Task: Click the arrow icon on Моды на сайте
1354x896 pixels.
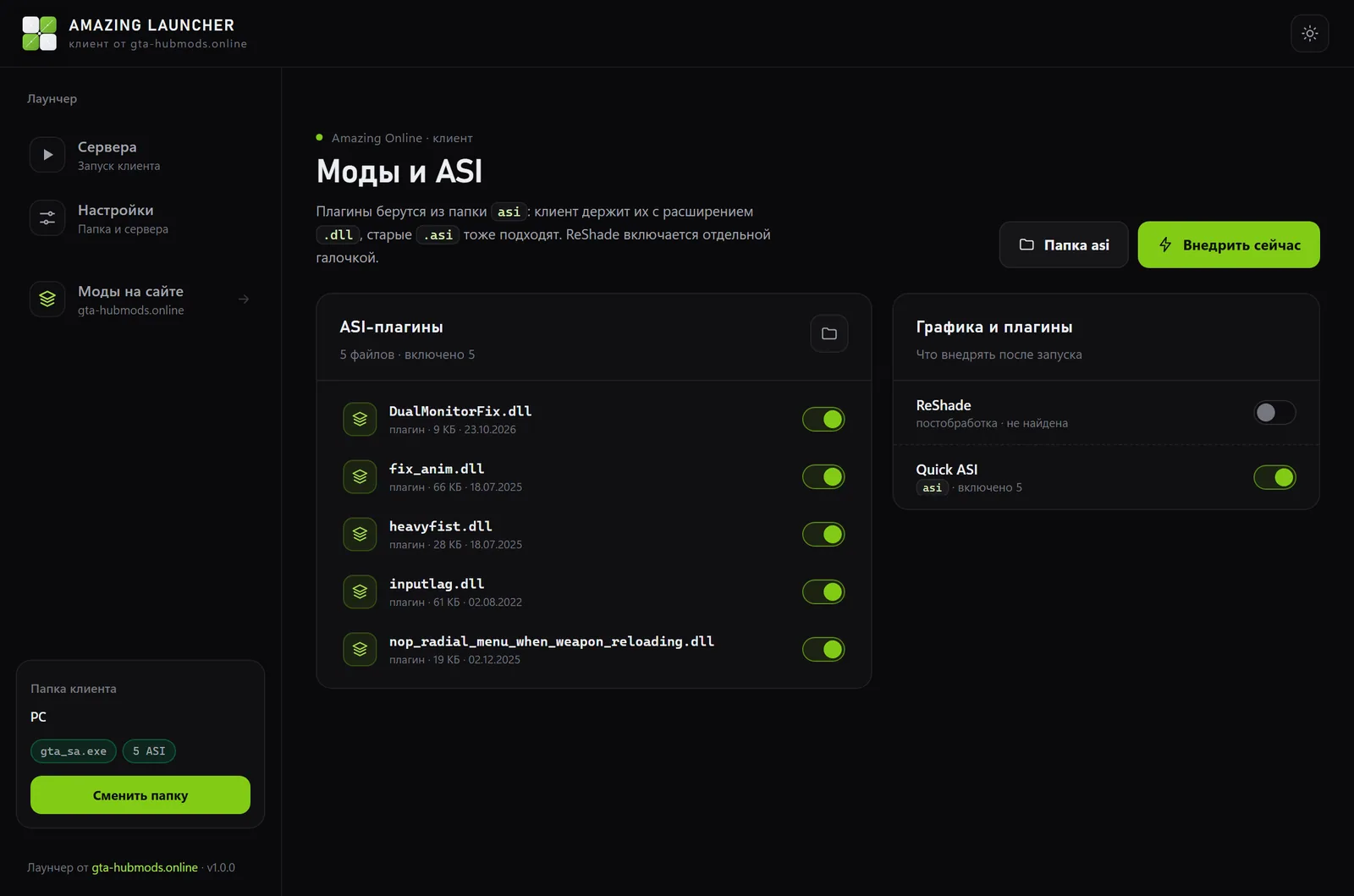Action: click(244, 299)
